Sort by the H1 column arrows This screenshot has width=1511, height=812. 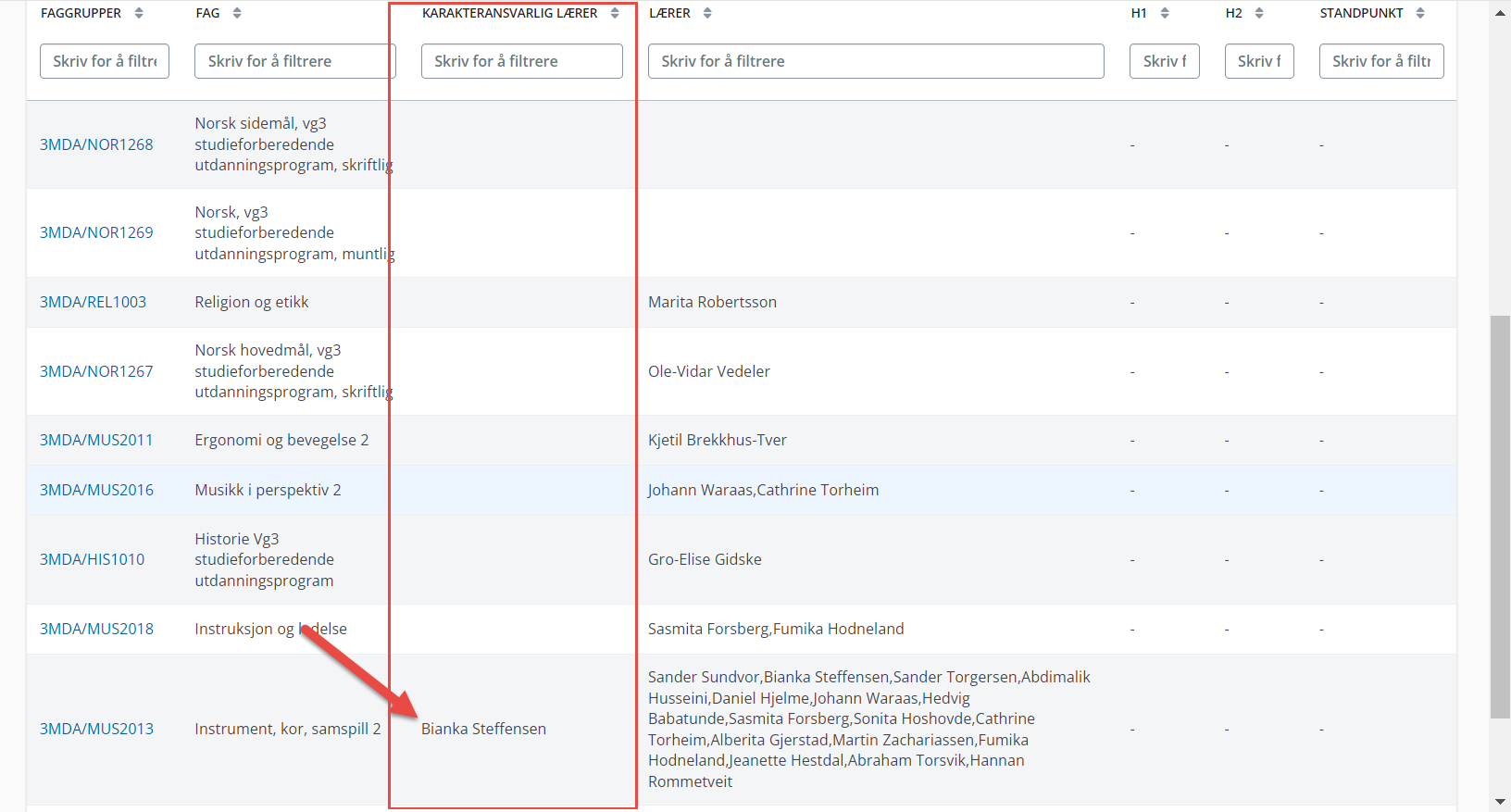click(1165, 13)
